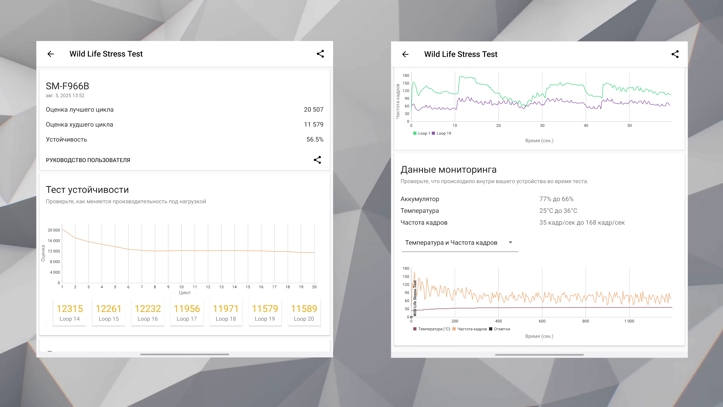Click the battery value 77% до 66%
This screenshot has height=407, width=723.
pos(557,199)
